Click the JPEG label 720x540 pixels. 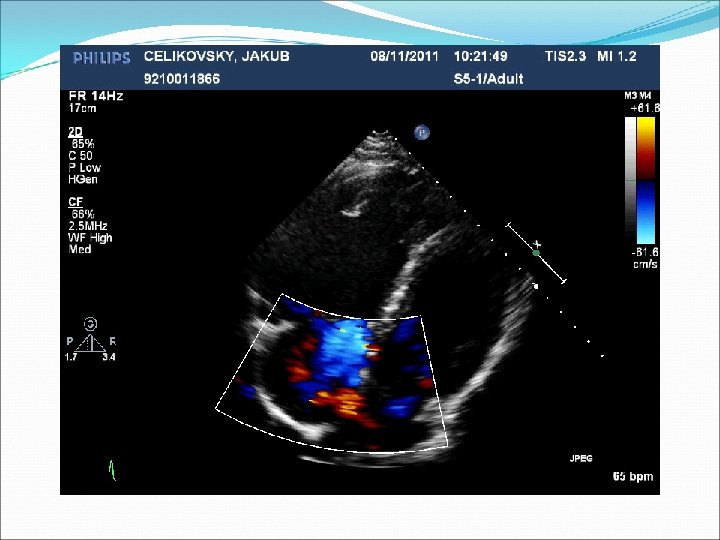click(581, 458)
